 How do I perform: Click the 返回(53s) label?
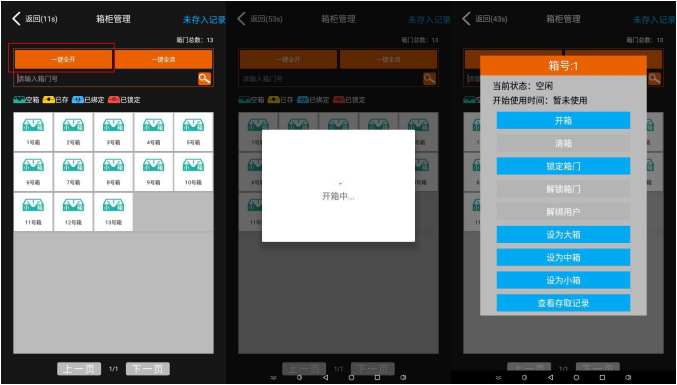[266, 19]
